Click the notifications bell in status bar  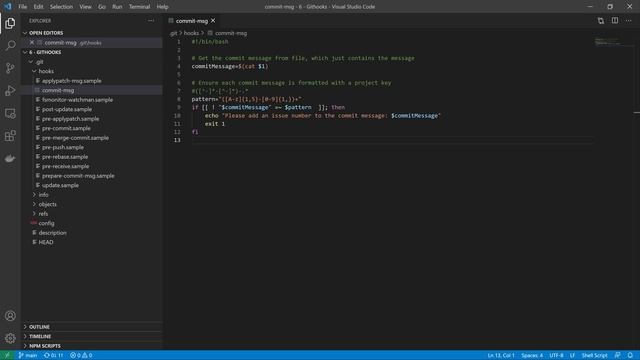(x=630, y=355)
